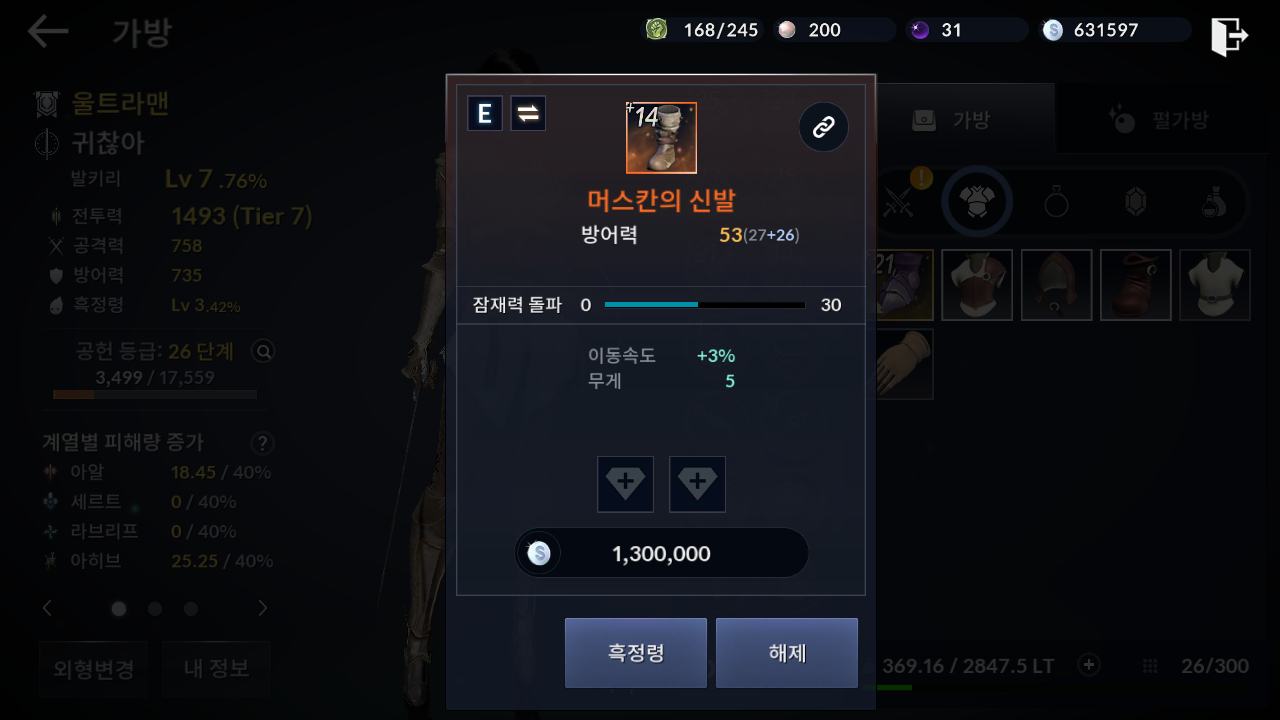Click the 해제 unequip button

[x=787, y=653]
